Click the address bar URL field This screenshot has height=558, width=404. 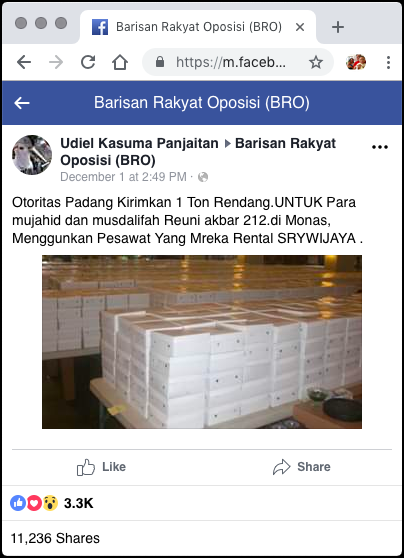click(x=231, y=63)
